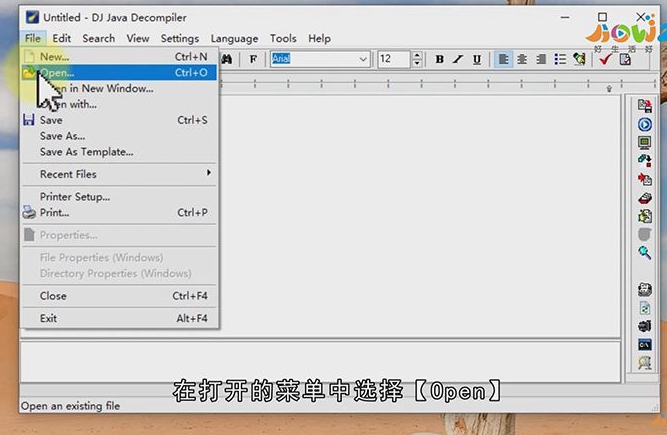This screenshot has height=435, width=667.
Task: Open the command prompt C:\ sidebar icon
Action: (x=644, y=344)
